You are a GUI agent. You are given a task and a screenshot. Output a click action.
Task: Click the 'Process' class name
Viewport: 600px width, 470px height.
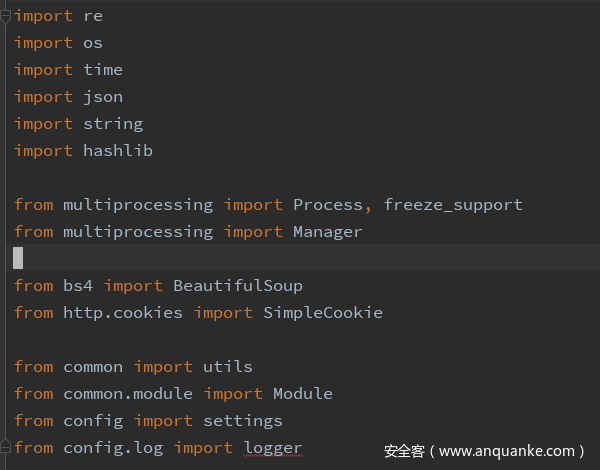[328, 205]
